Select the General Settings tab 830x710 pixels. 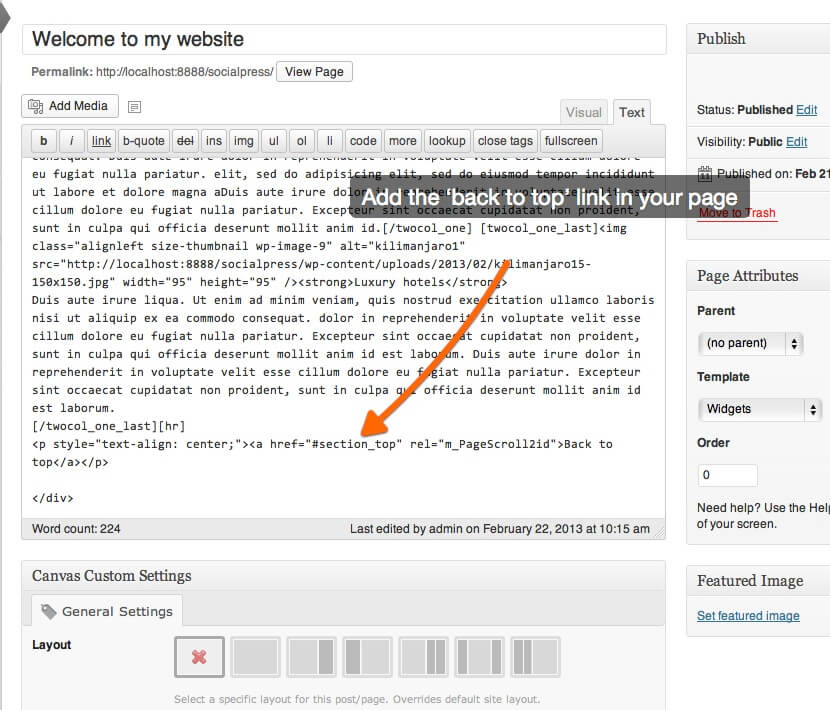click(107, 611)
